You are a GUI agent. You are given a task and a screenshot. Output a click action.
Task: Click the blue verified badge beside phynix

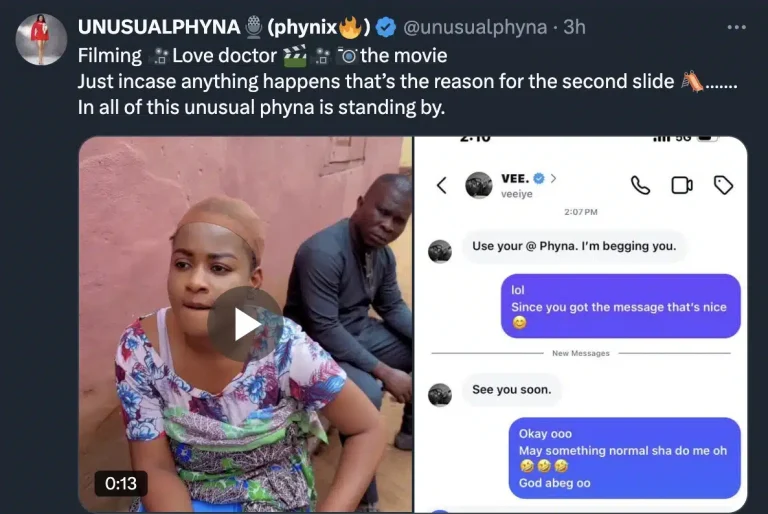tap(385, 27)
